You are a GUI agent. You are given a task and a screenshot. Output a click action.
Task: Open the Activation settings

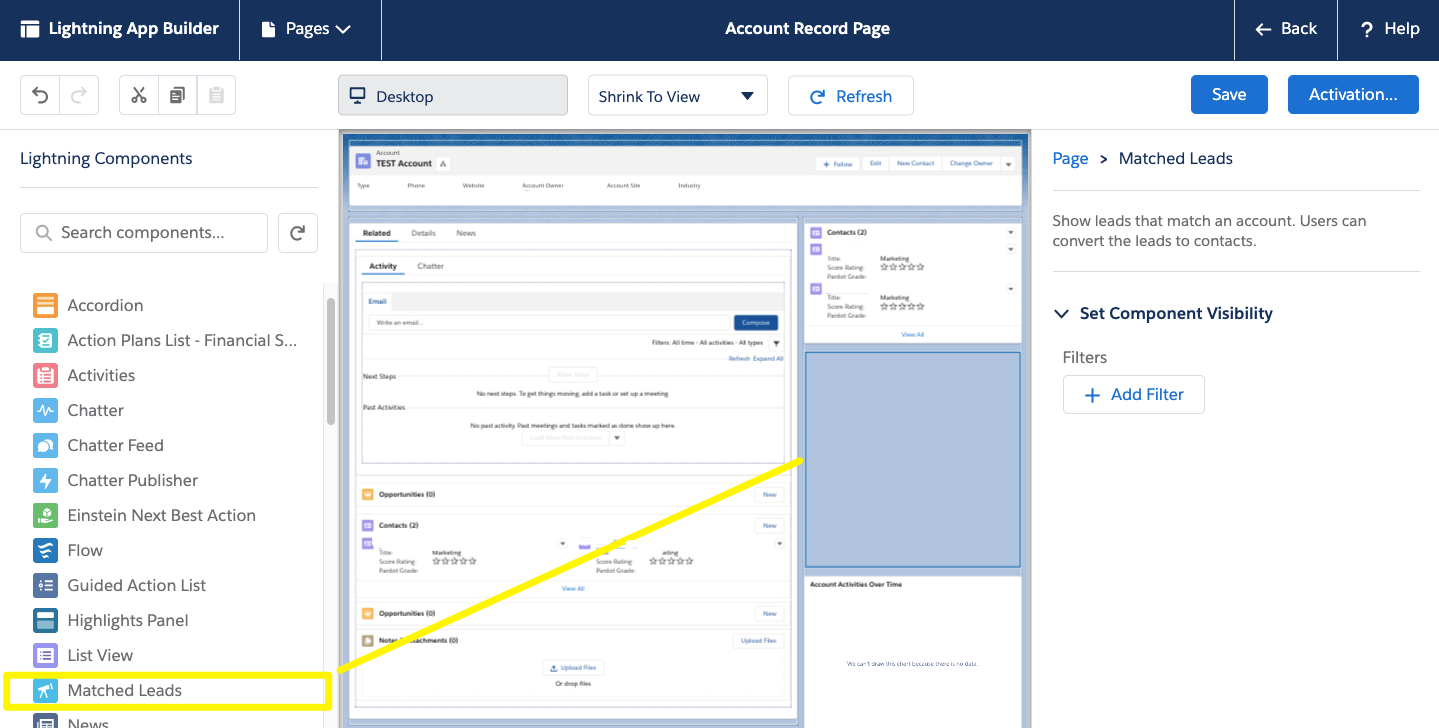click(x=1353, y=95)
